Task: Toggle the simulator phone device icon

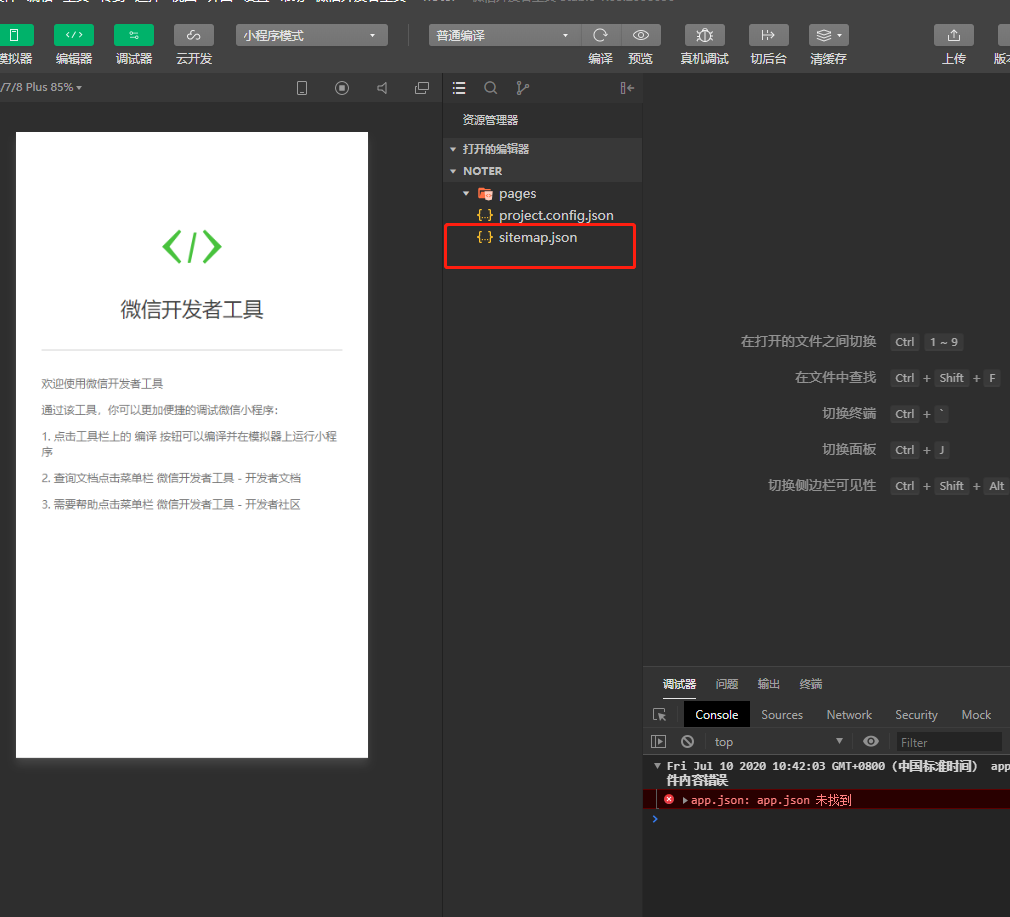Action: pyautogui.click(x=301, y=88)
